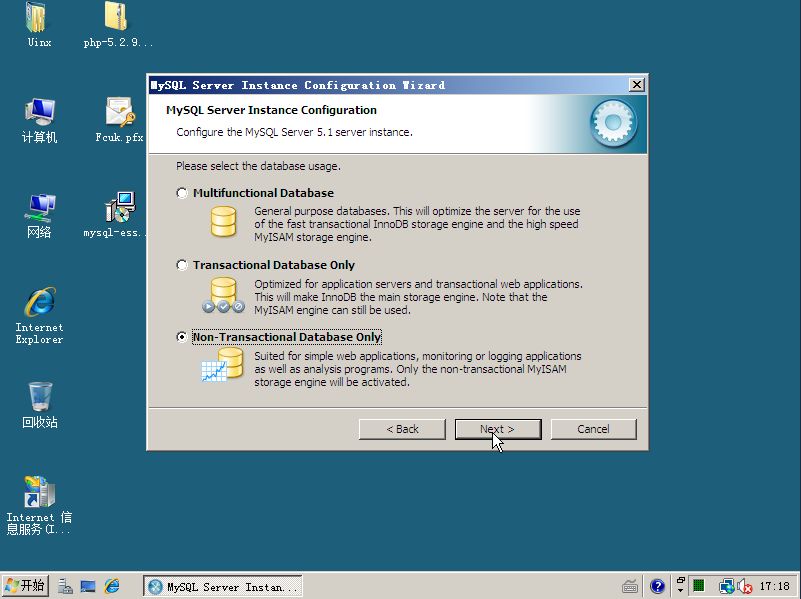Click the 17:18 clock in the system tray
The width and height of the screenshot is (801, 599).
click(774, 586)
